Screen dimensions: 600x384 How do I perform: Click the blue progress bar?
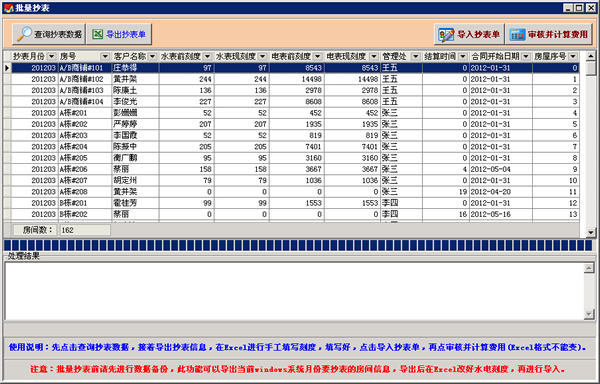tap(298, 245)
